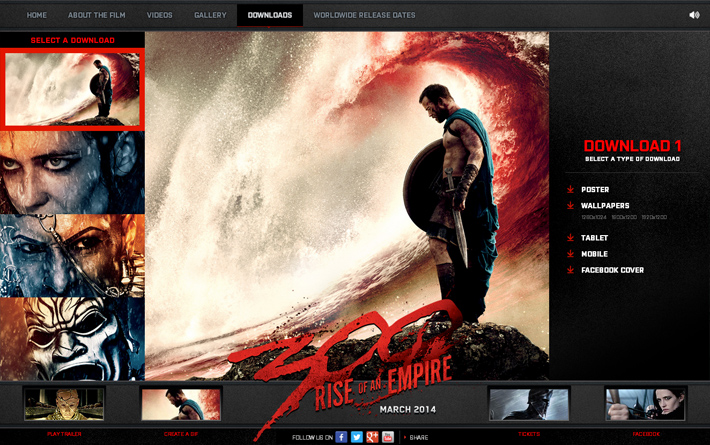
Task: Mute the site audio with the speaker icon
Action: pyautogui.click(x=694, y=15)
